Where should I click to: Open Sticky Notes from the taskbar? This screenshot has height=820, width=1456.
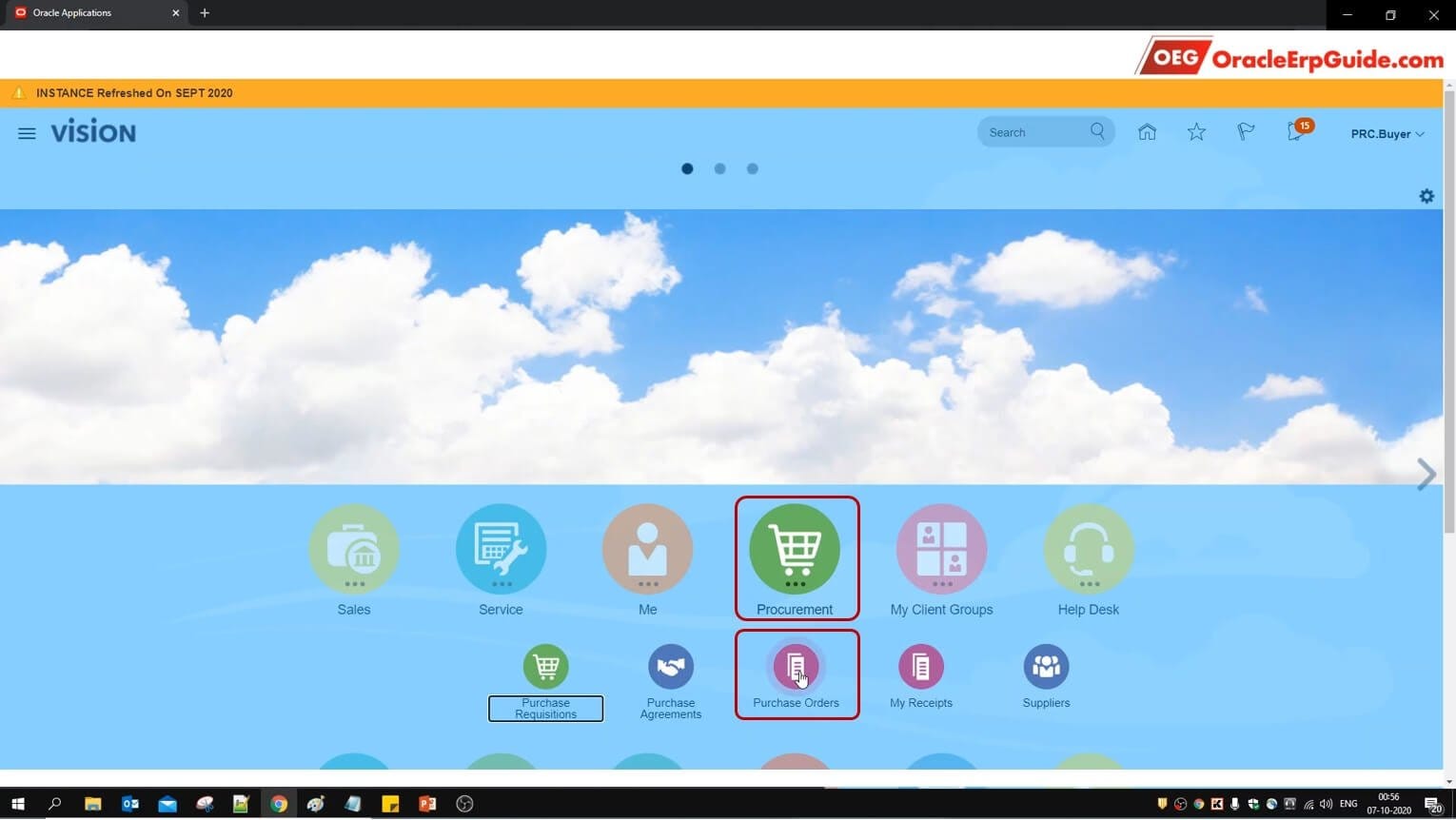click(x=390, y=805)
